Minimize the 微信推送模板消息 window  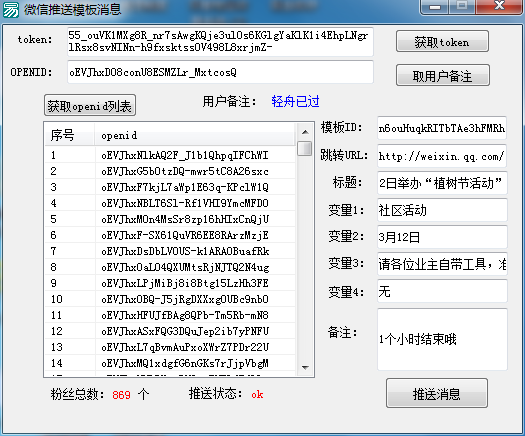point(435,6)
